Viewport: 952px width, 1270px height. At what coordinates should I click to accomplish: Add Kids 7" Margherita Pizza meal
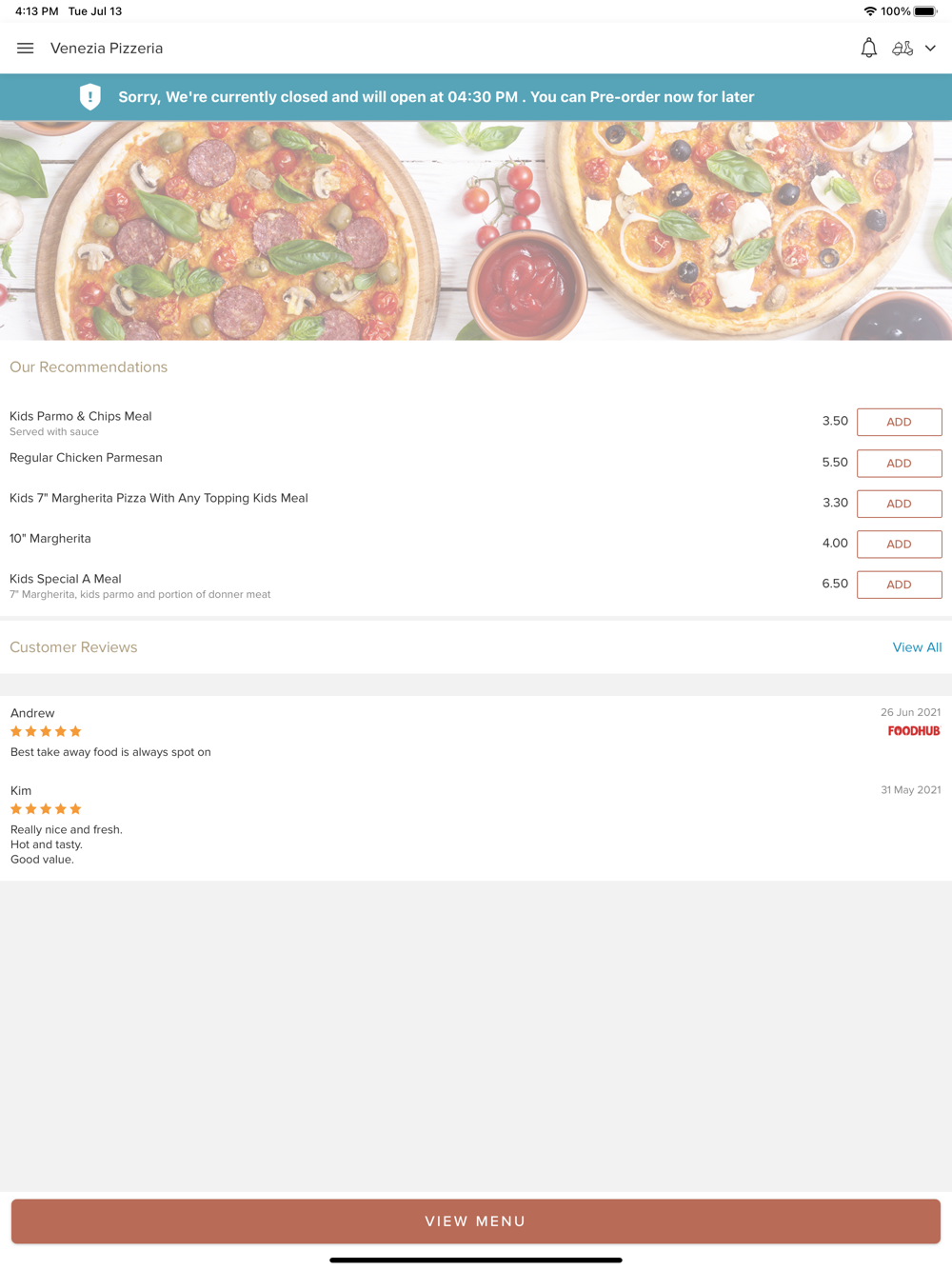tap(899, 504)
